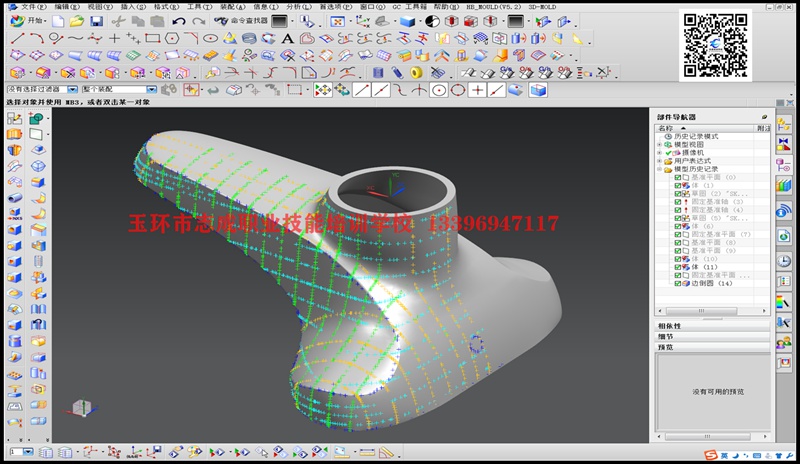Click the New file icon
Viewport: 800px width, 464px height.
point(58,21)
